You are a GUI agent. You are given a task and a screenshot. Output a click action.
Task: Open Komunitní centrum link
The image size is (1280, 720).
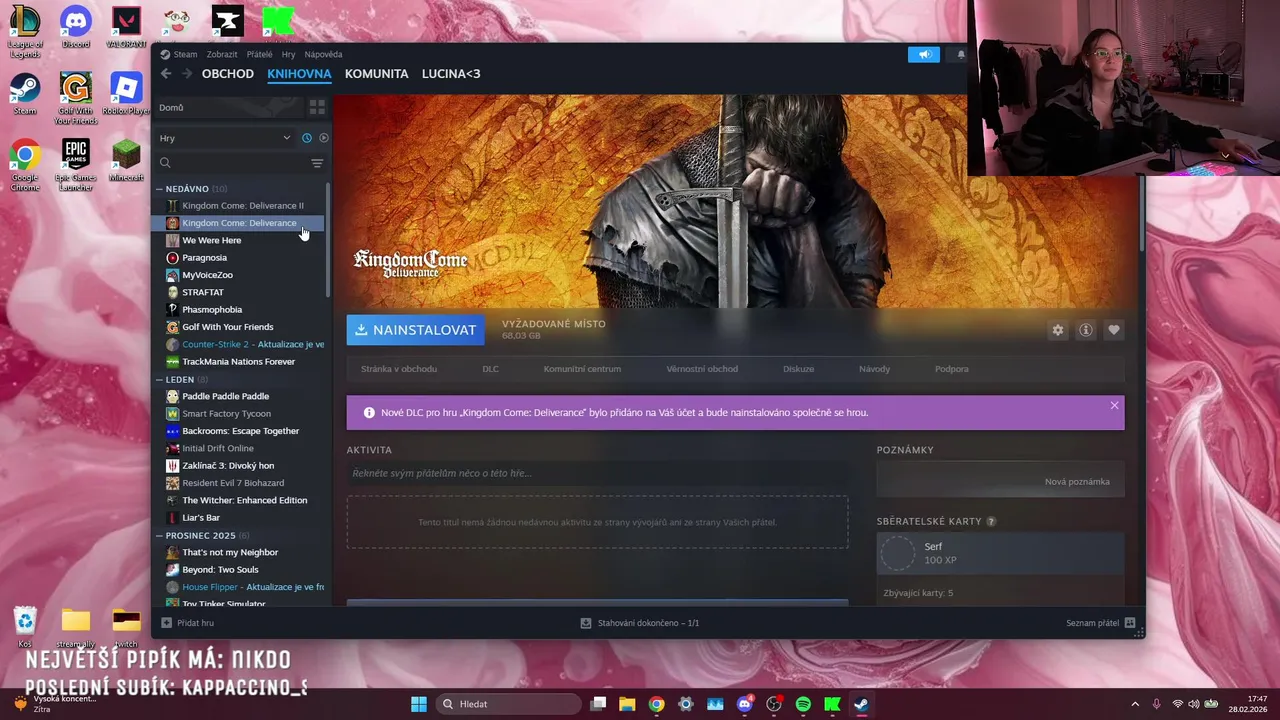click(582, 369)
